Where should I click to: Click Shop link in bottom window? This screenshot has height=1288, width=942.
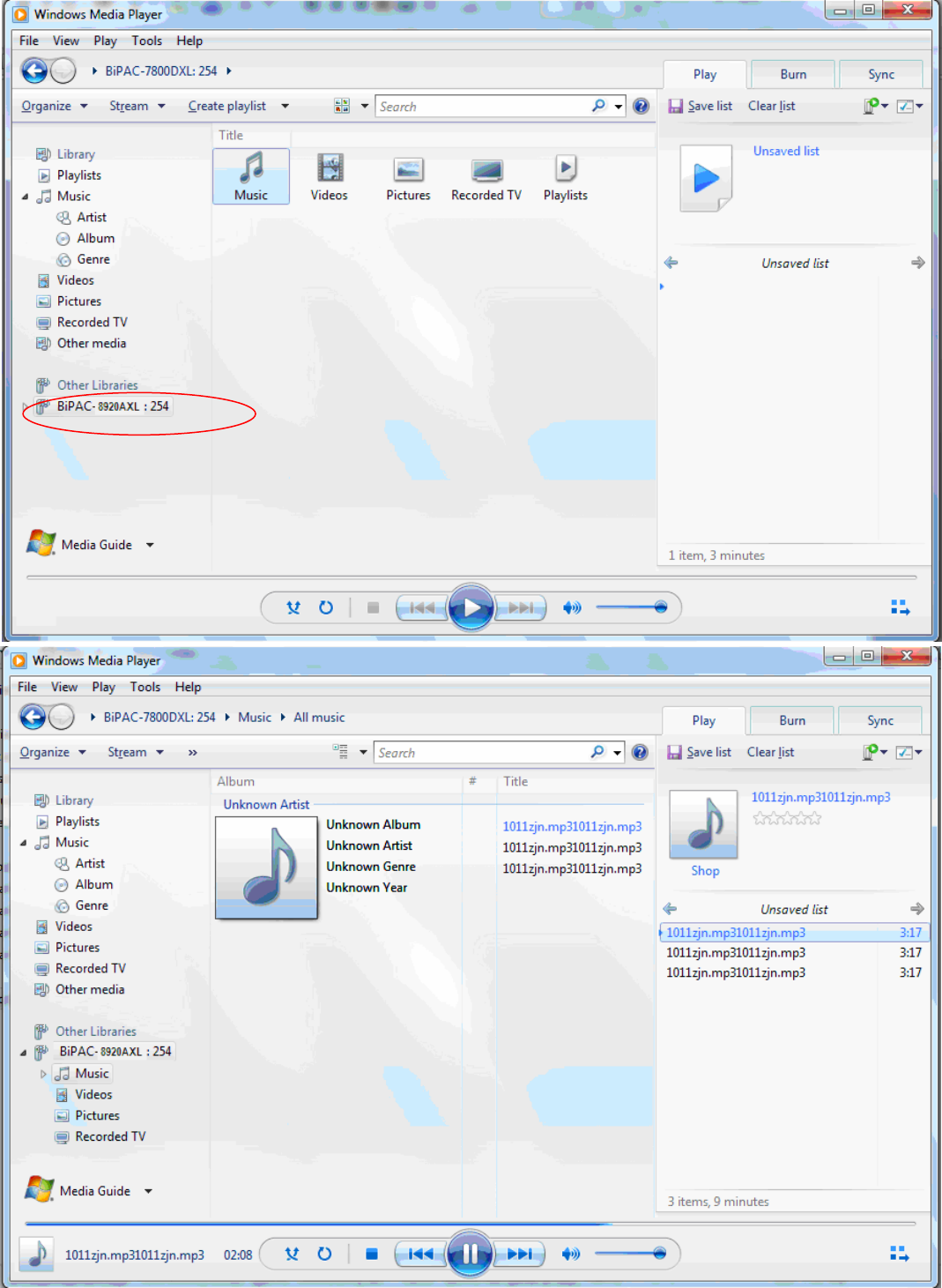coord(705,870)
